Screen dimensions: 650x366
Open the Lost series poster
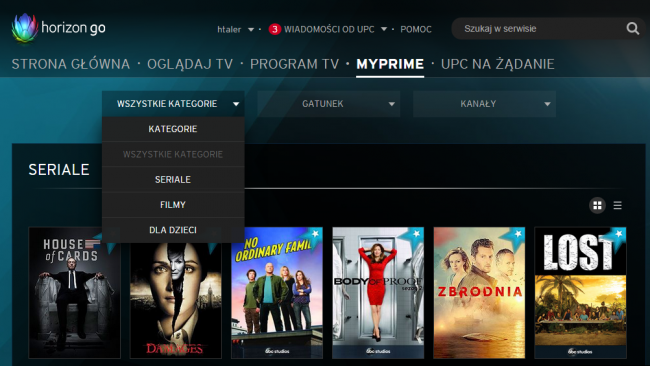coord(580,293)
